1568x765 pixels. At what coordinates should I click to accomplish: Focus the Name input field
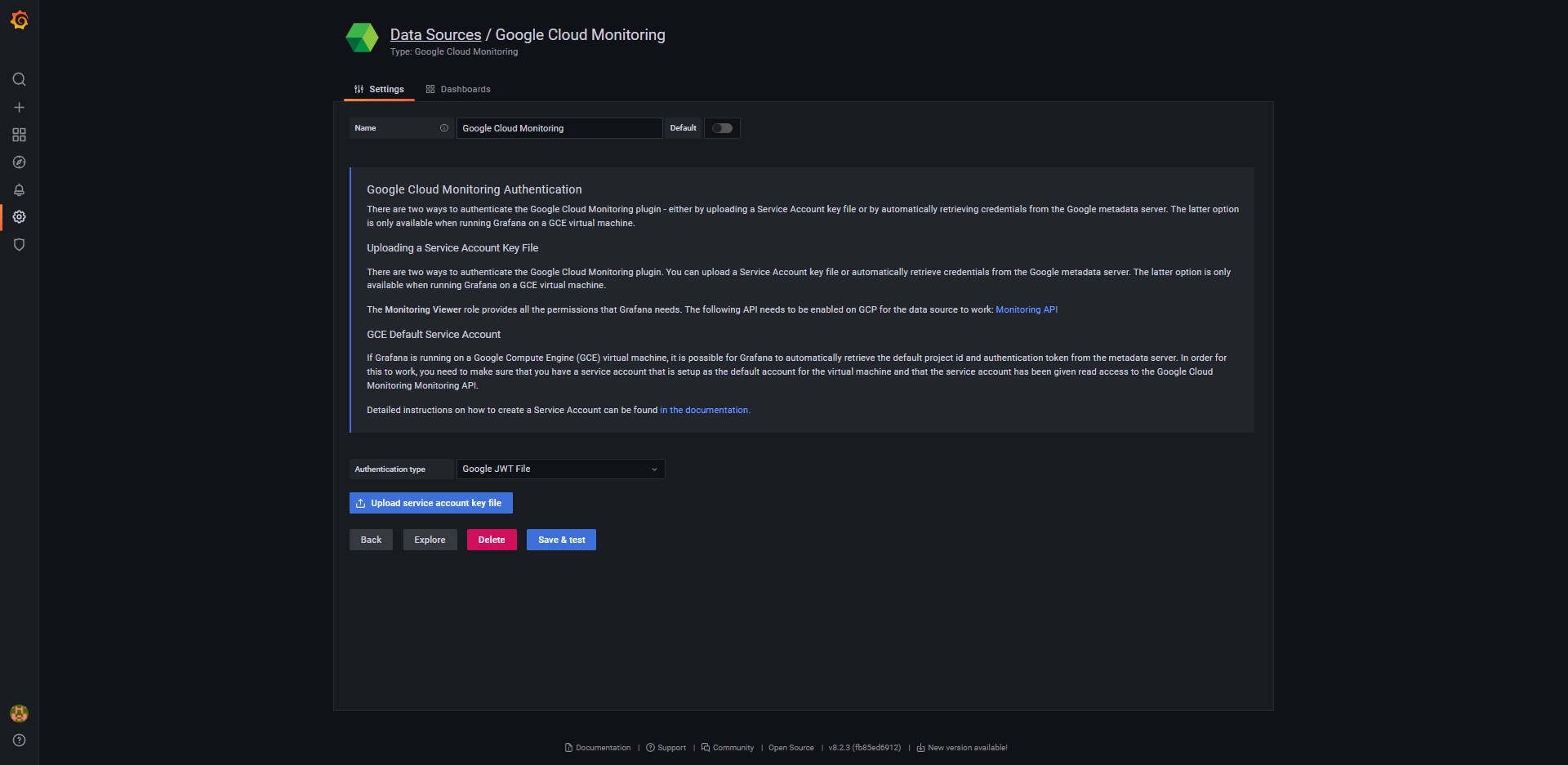click(559, 128)
